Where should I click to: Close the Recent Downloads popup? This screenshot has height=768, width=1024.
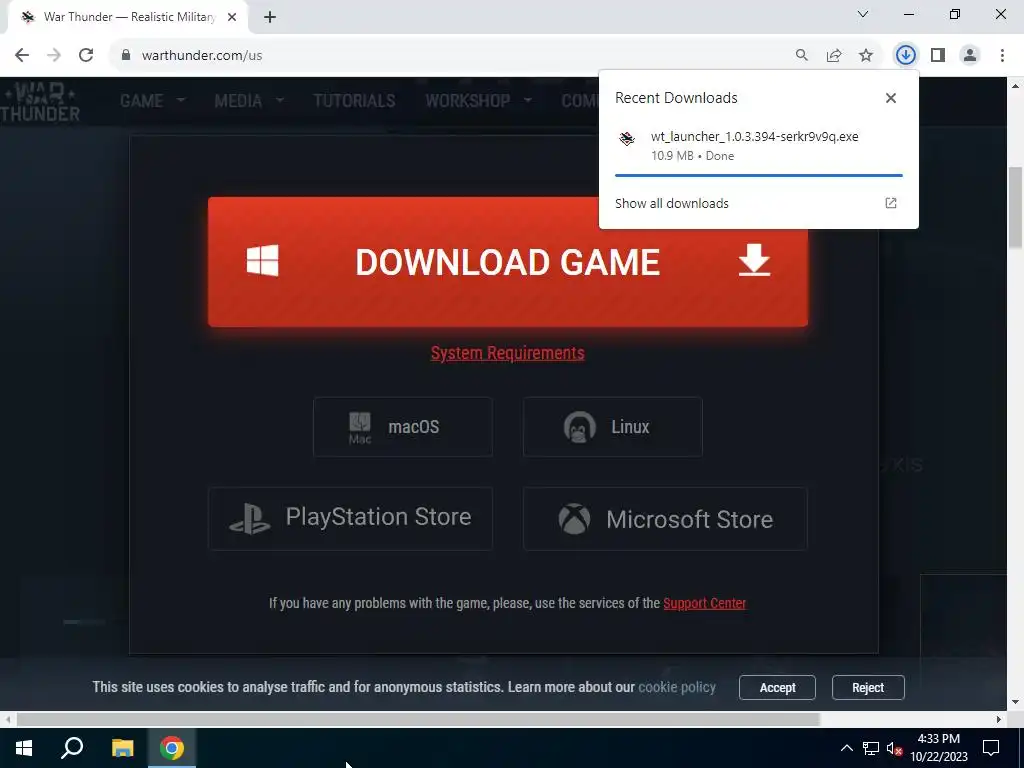tap(891, 98)
